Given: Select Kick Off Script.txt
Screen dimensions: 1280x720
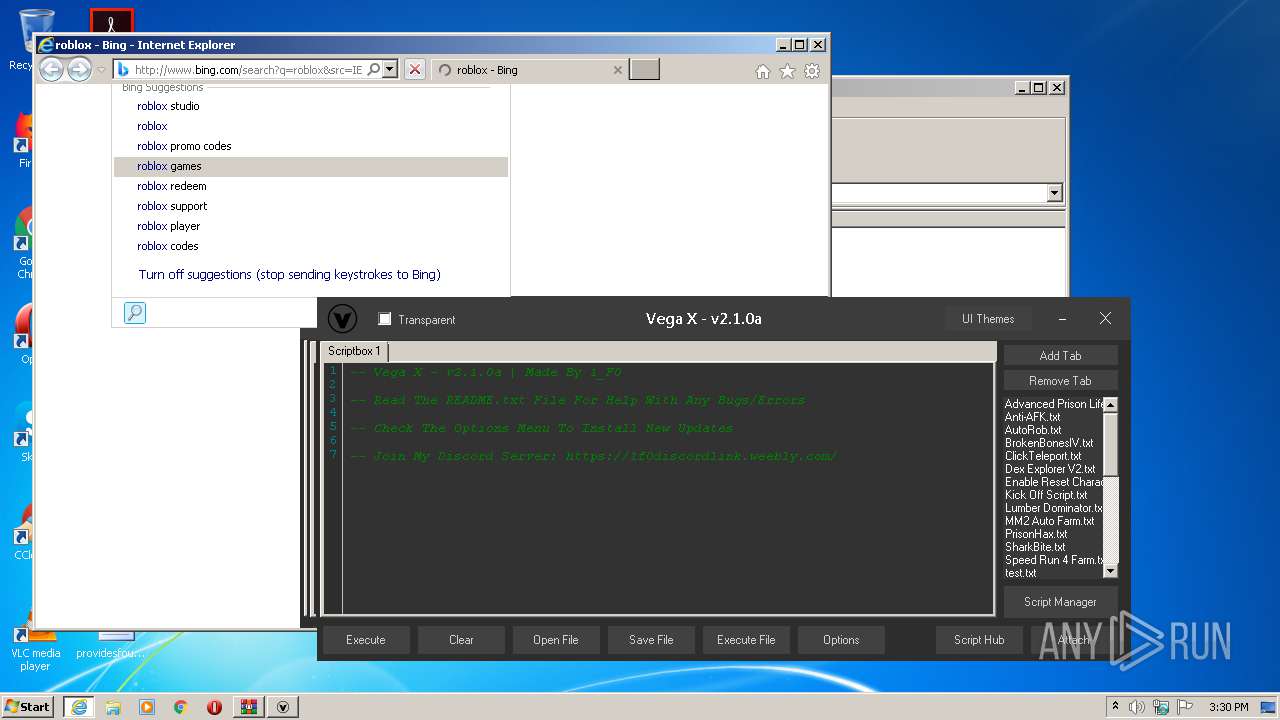Looking at the screenshot, I should (1046, 495).
